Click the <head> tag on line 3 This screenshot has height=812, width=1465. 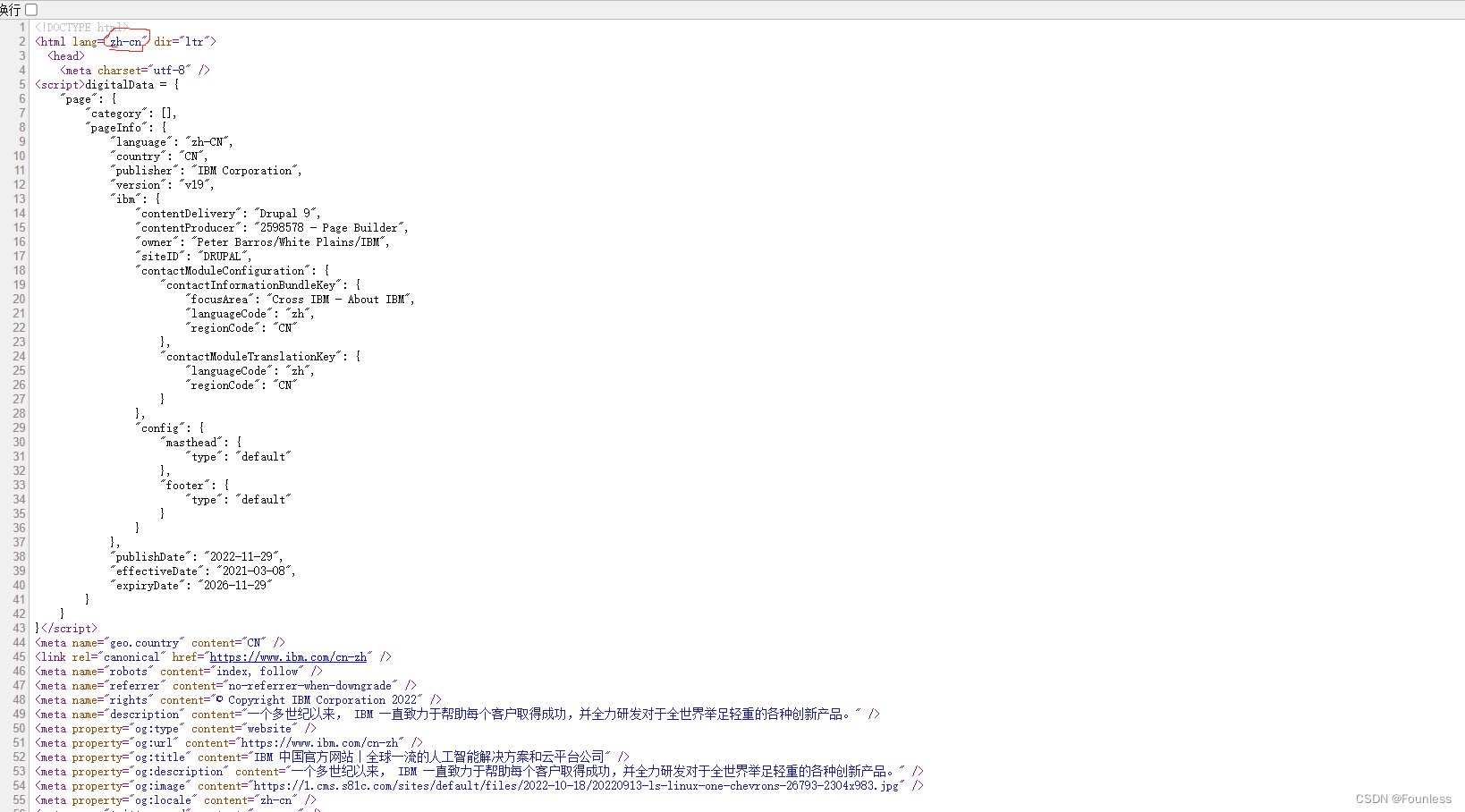66,56
